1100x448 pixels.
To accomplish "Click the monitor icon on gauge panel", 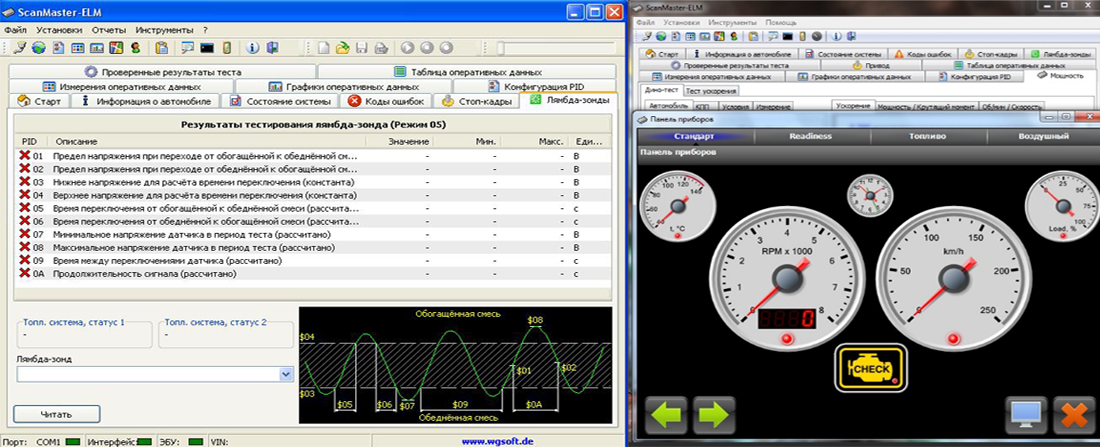I will coord(1026,414).
